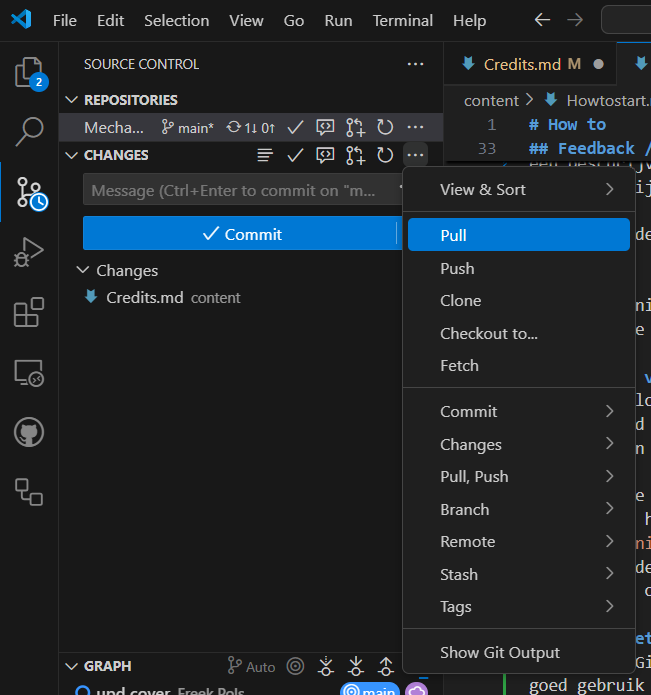
Task: Refresh icon in Changes header
Action: pos(385,155)
